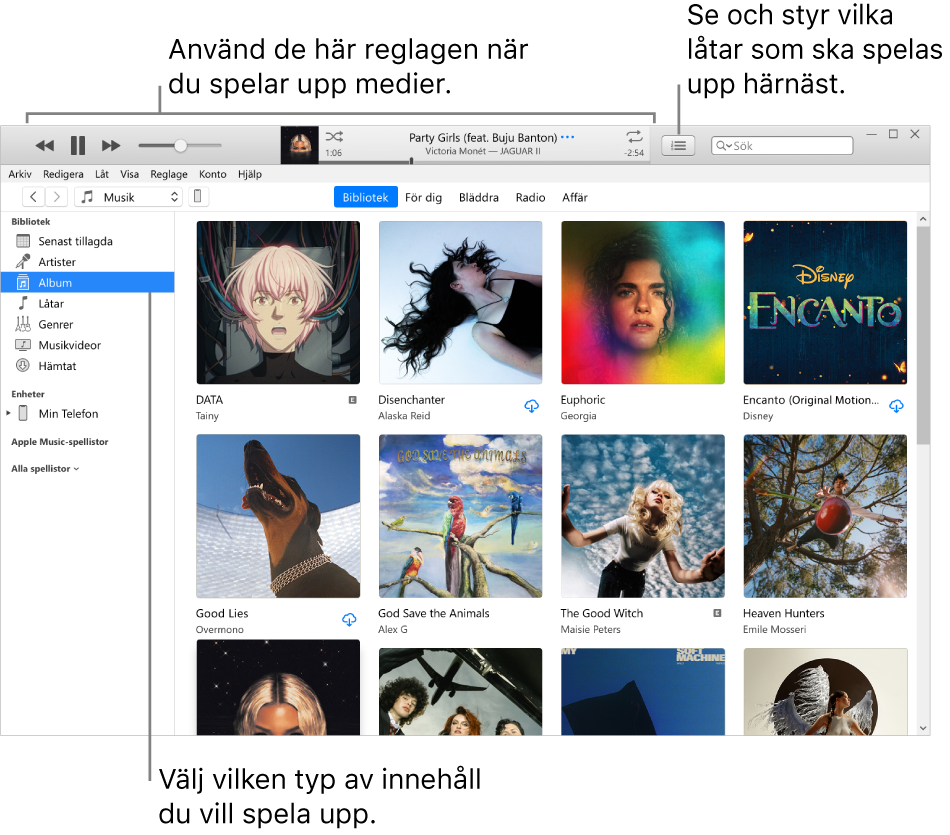Pause the currently playing song
Viewport: 950px width, 835px height.
pyautogui.click(x=78, y=146)
